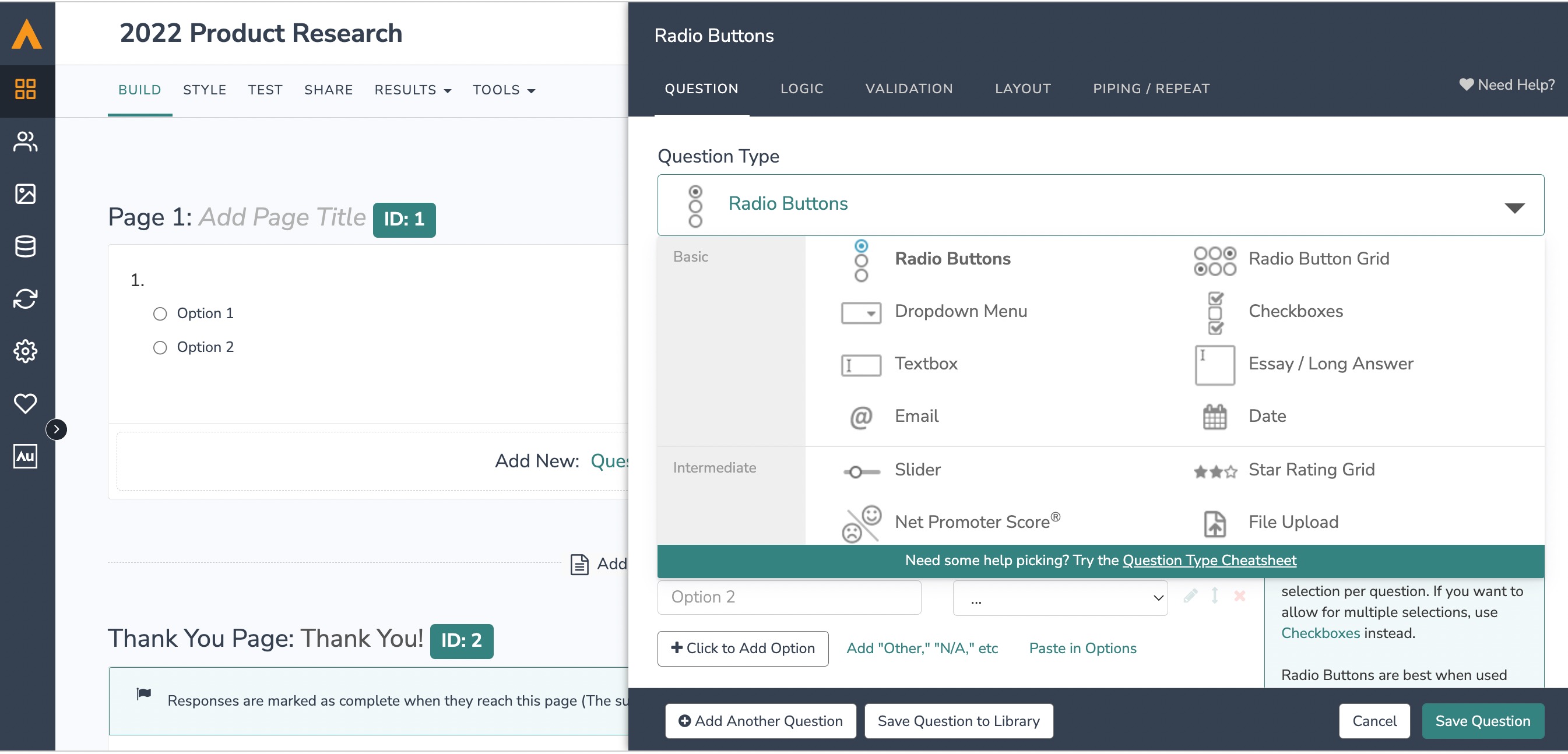Open the reporting value dropdown beside Option 2

(x=1060, y=599)
